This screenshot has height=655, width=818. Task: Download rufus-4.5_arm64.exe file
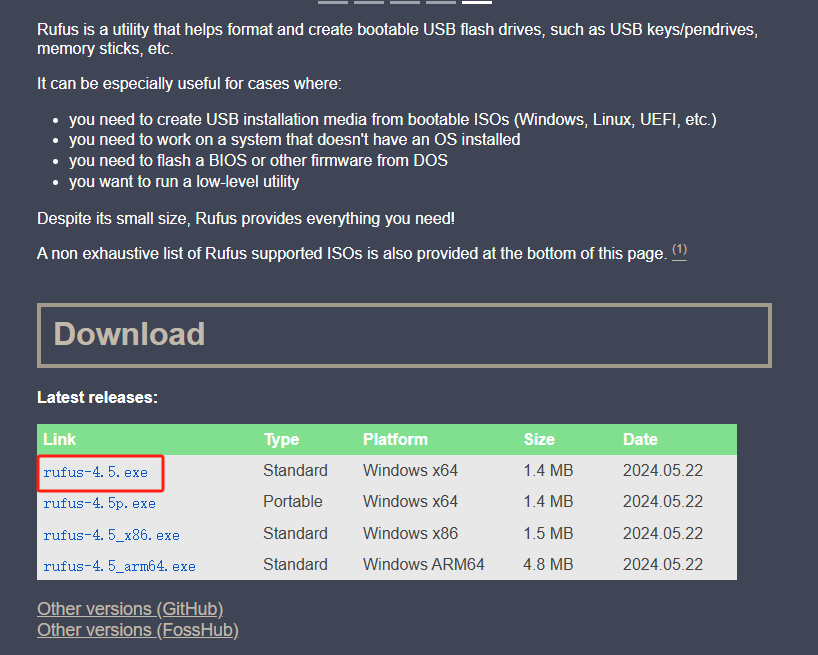pyautogui.click(x=119, y=566)
